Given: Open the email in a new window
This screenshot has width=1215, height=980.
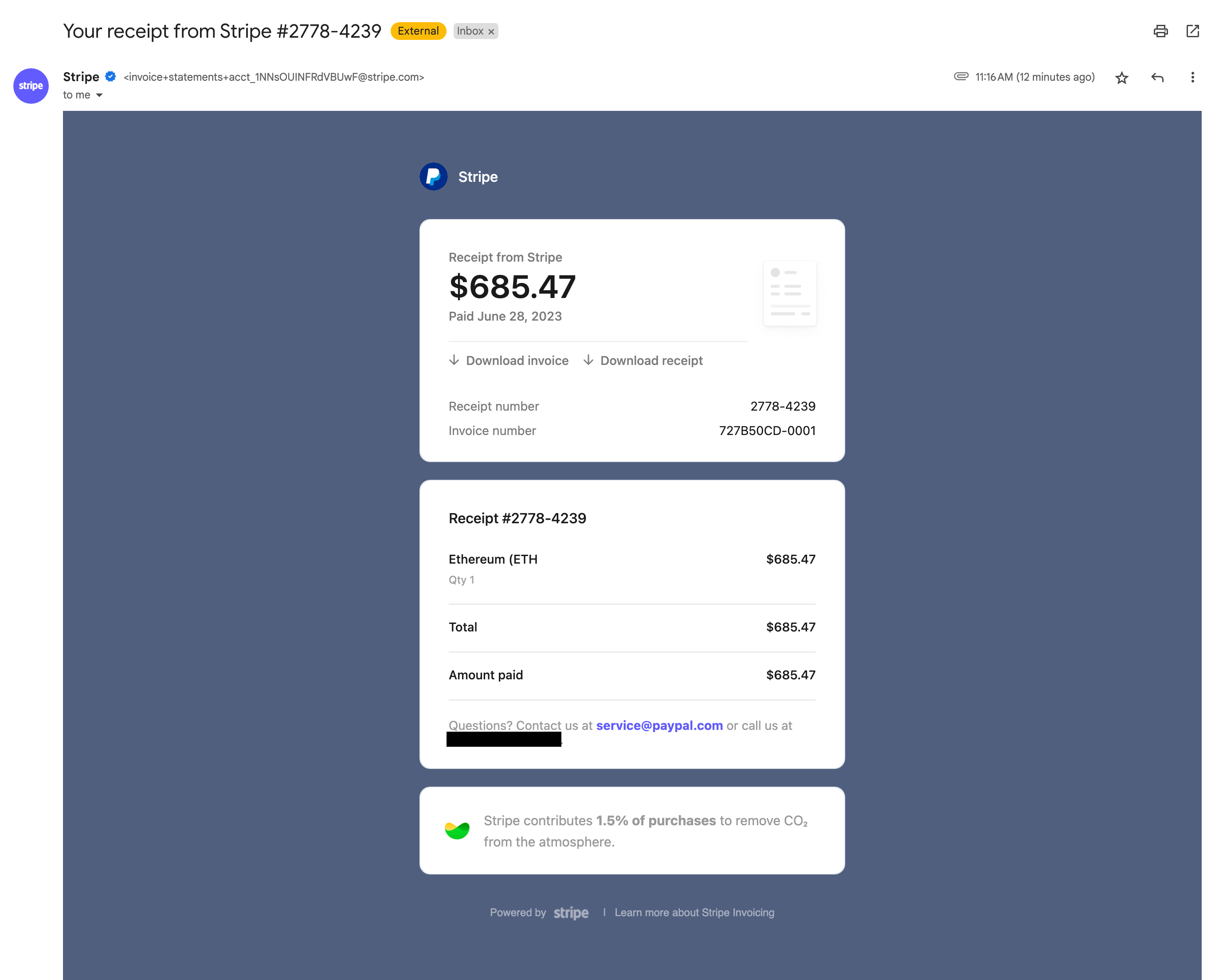Looking at the screenshot, I should 1192,31.
